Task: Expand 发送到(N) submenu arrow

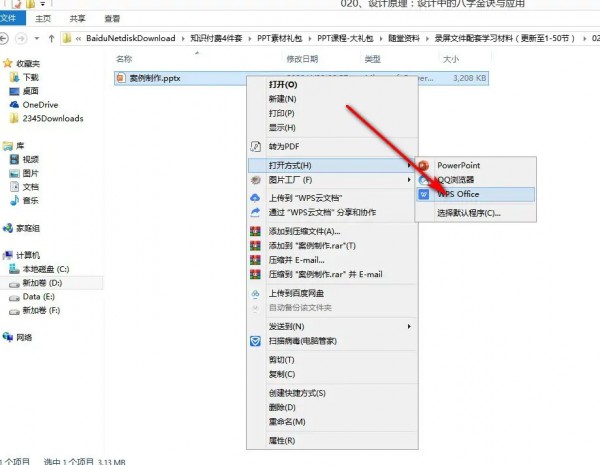Action: 409,326
